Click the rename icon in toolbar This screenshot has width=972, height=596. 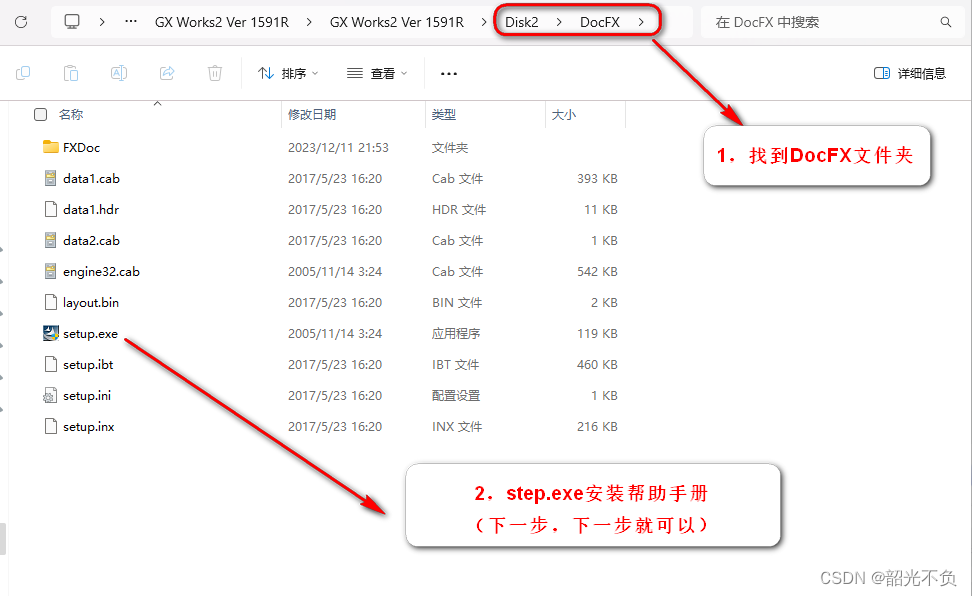pos(119,73)
